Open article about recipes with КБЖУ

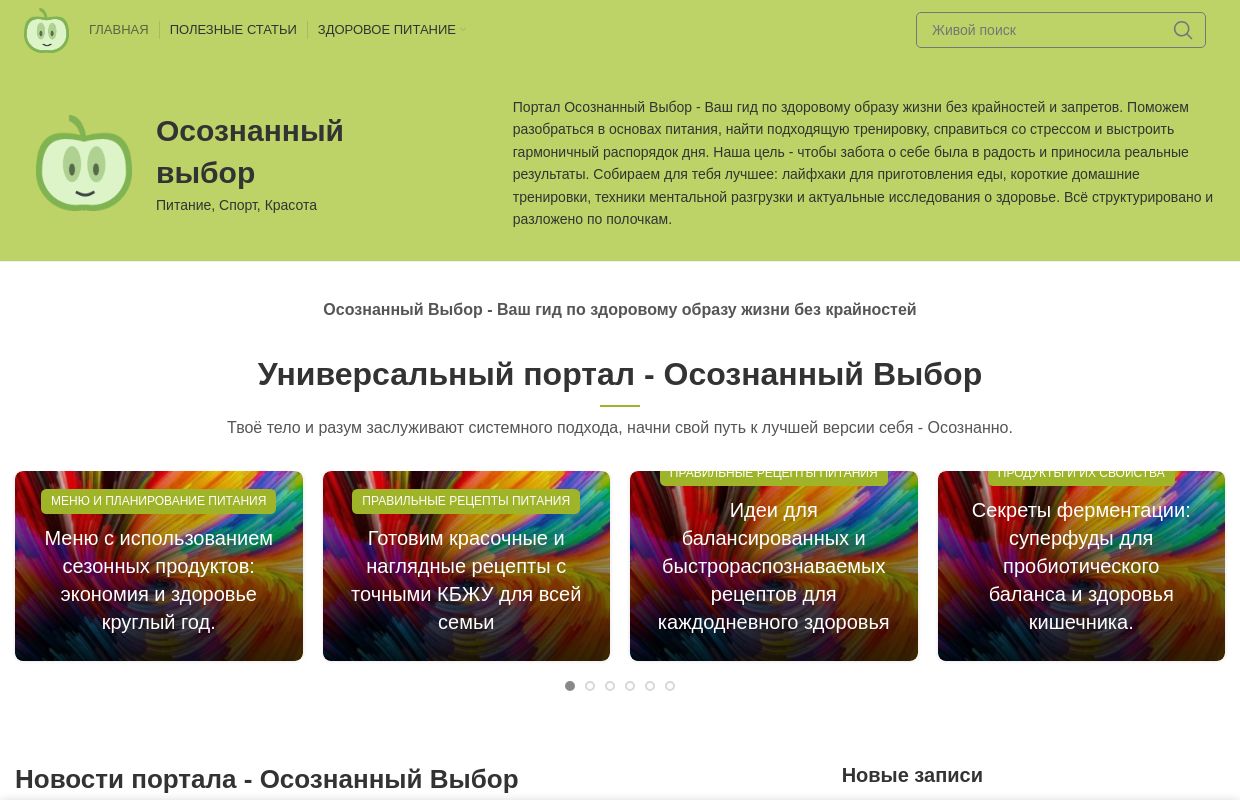click(x=466, y=580)
